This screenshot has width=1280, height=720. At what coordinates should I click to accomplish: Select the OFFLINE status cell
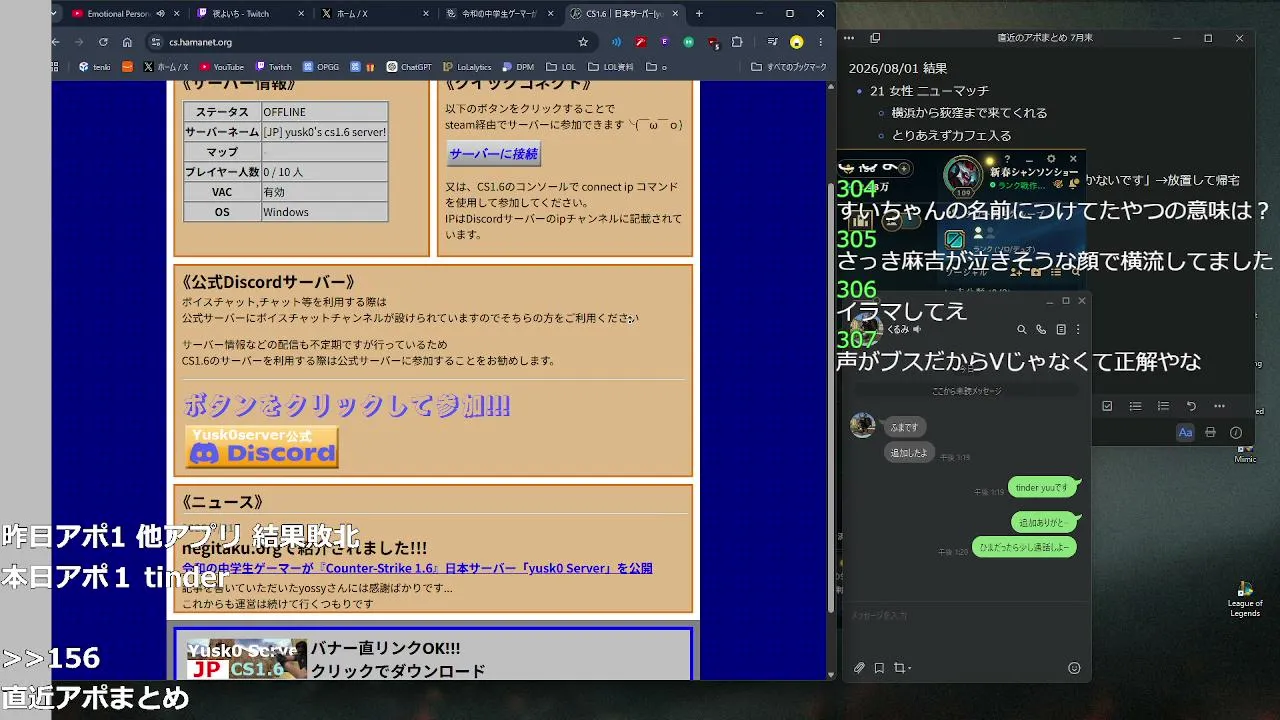coord(325,112)
